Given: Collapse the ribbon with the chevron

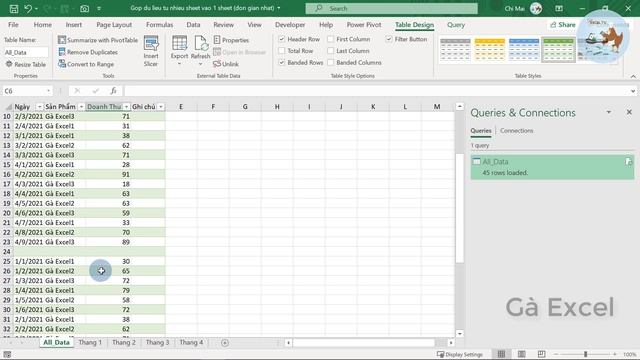Looking at the screenshot, I should click(633, 76).
